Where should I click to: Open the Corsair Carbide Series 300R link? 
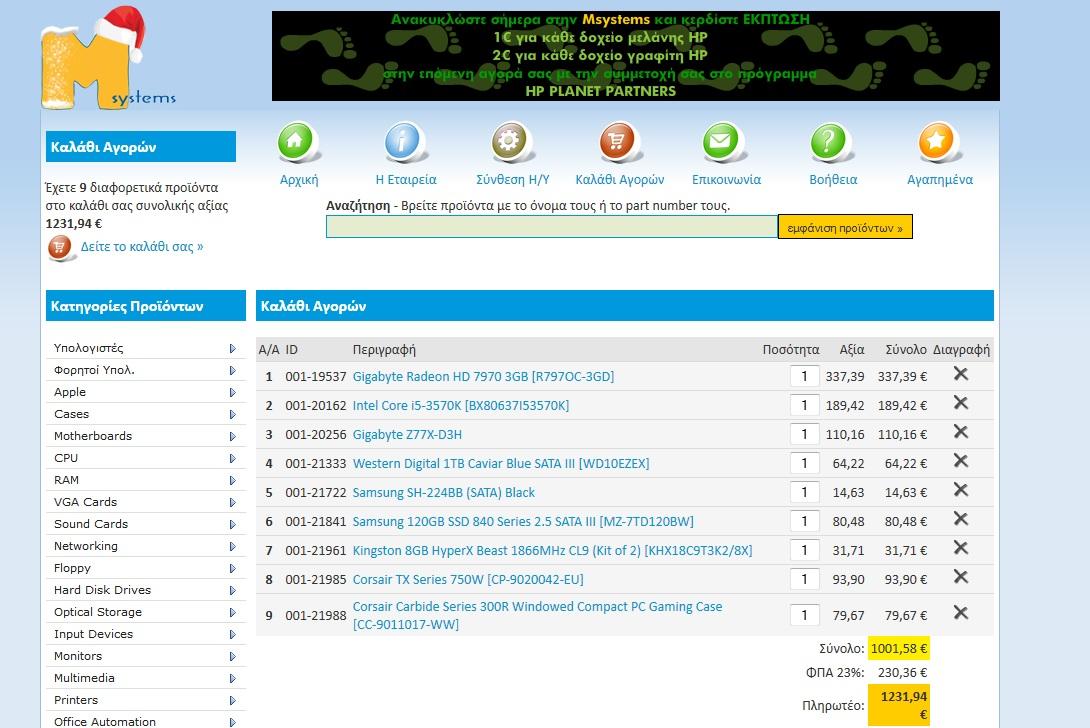click(x=537, y=615)
